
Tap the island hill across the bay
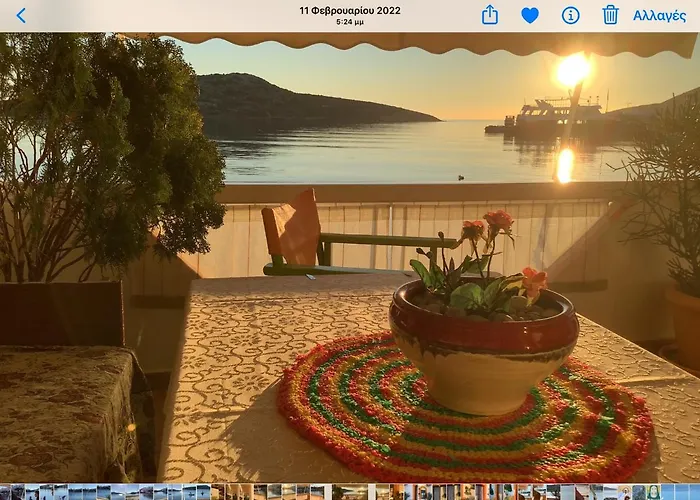tap(300, 100)
